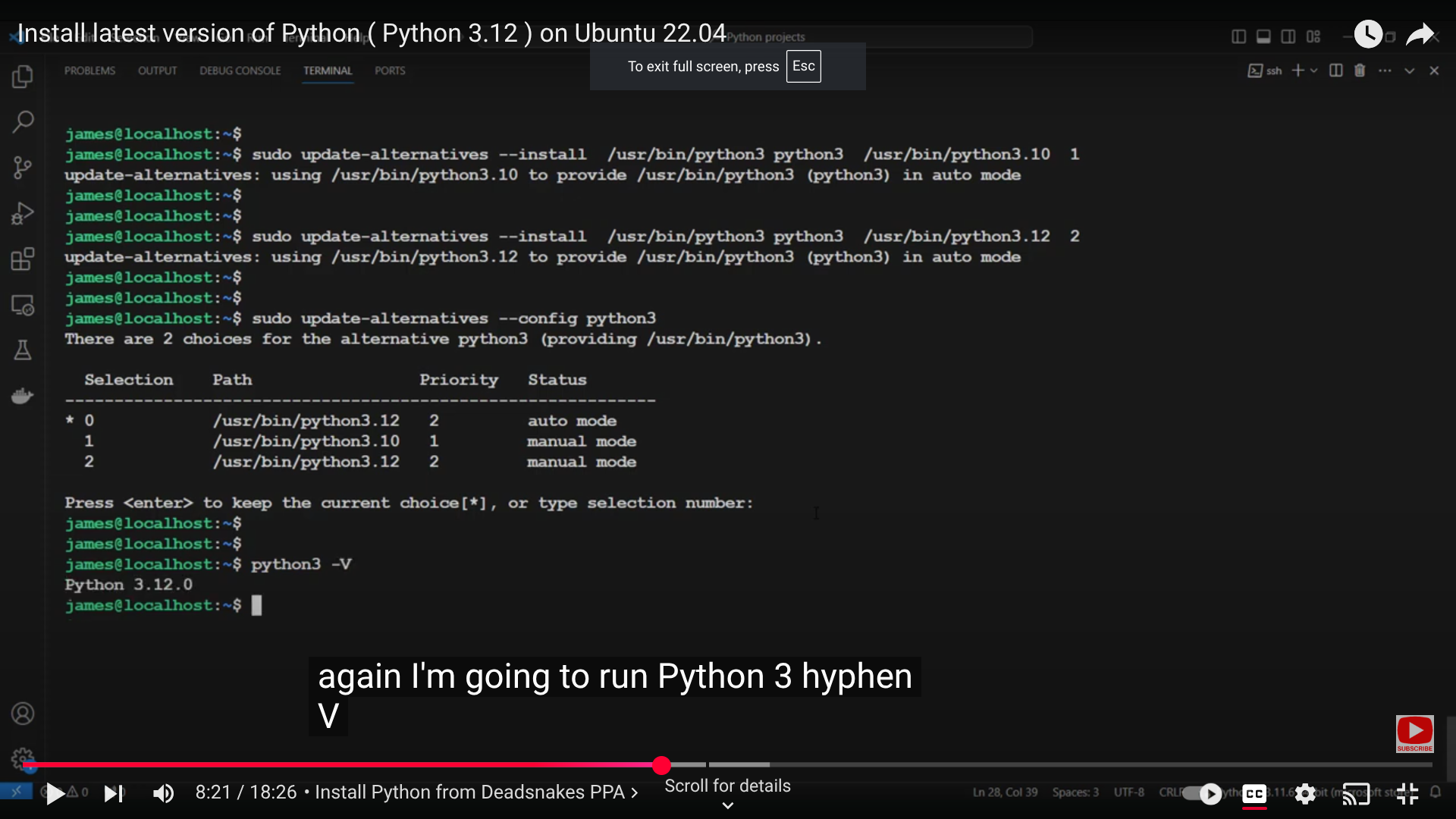Open VS Code notifications bell
The image size is (1456, 819).
pos(1436,792)
